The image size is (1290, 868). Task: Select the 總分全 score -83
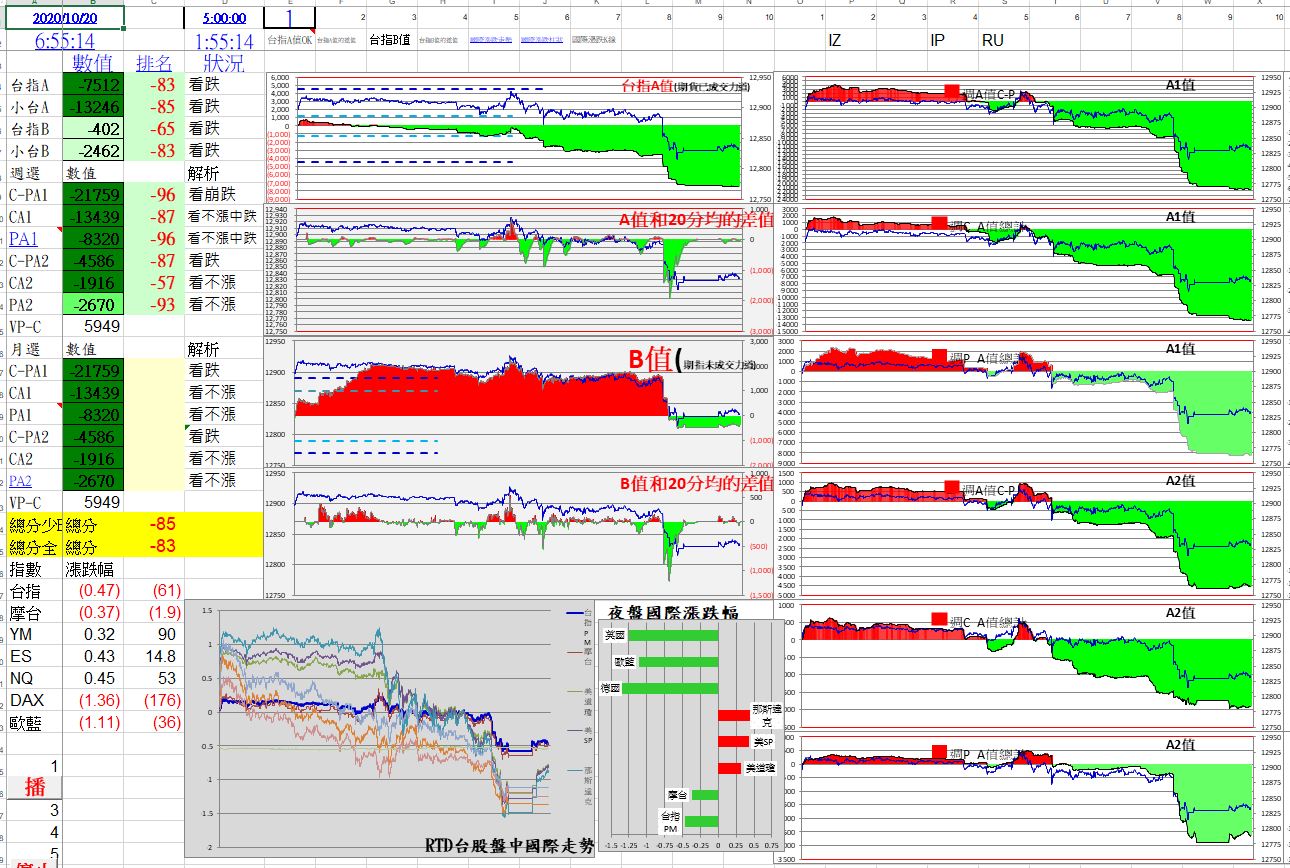154,546
